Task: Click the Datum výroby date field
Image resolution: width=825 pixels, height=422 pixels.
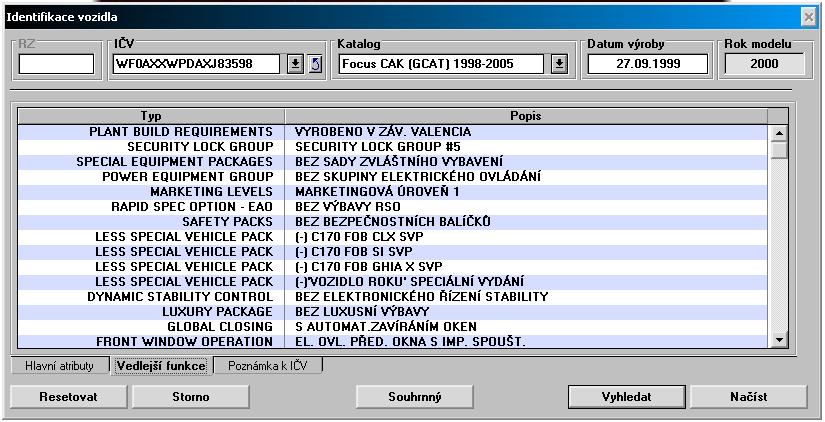Action: click(648, 64)
